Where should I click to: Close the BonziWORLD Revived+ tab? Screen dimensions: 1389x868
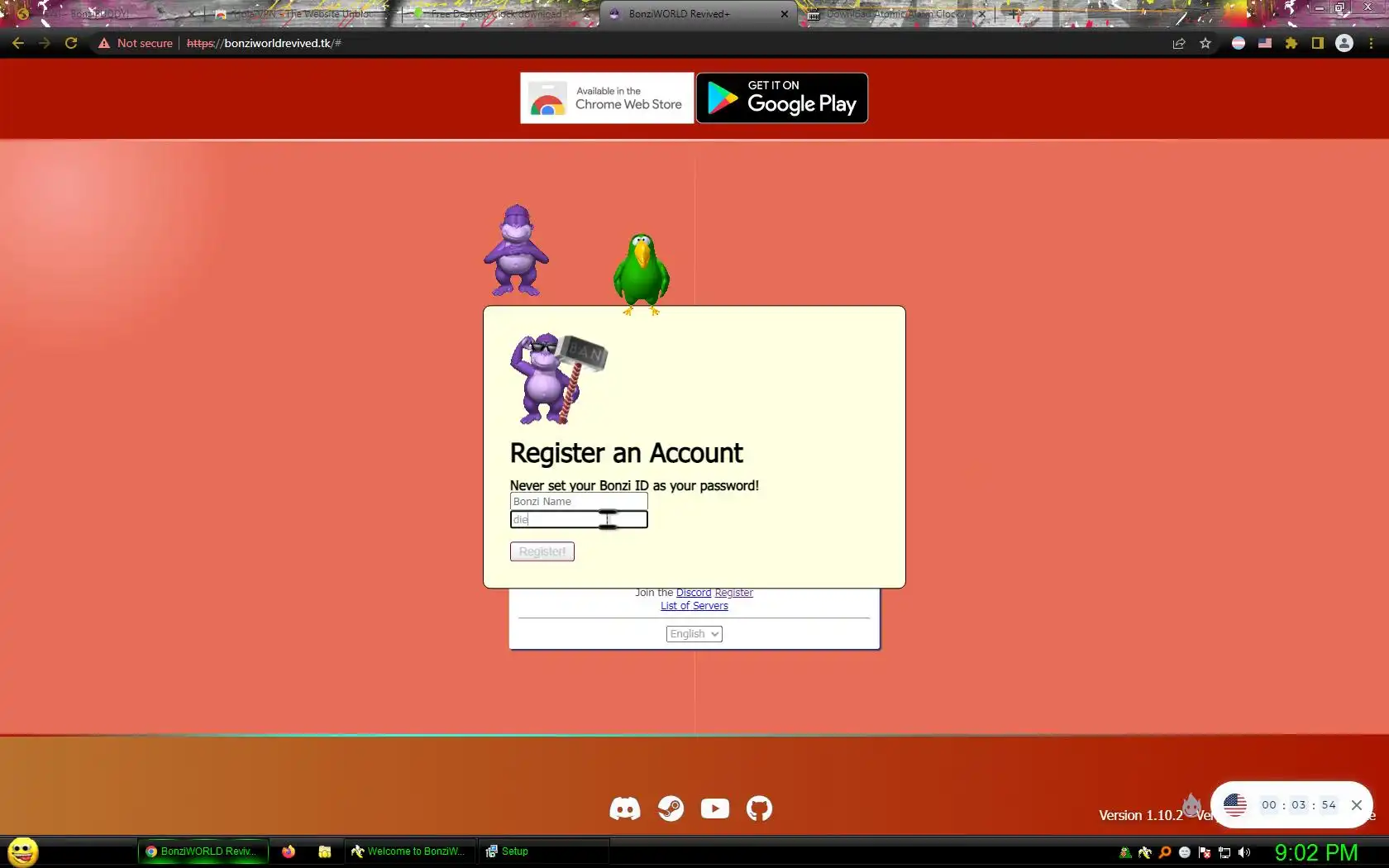click(x=785, y=14)
